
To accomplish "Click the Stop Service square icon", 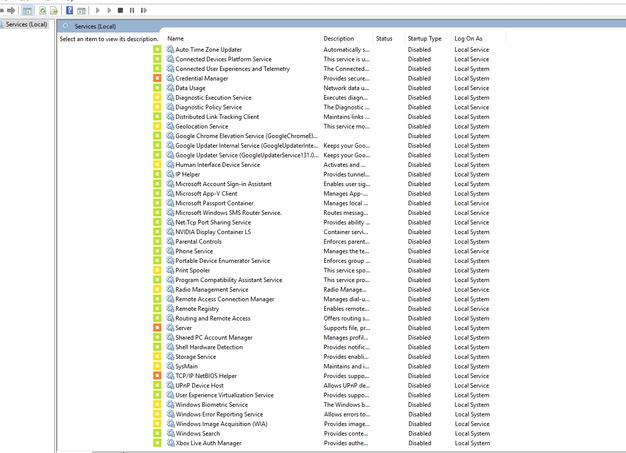I will (x=120, y=10).
